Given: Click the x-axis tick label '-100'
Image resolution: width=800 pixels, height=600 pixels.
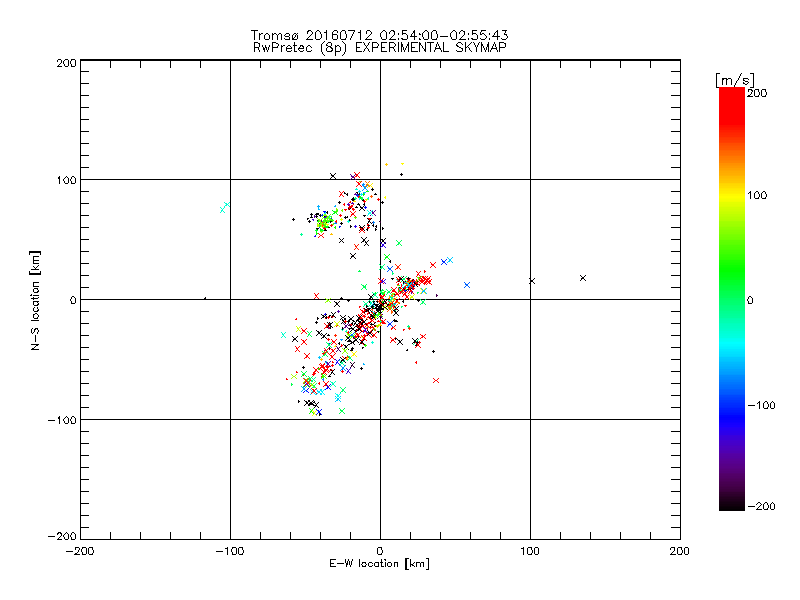Looking at the screenshot, I should (230, 551).
